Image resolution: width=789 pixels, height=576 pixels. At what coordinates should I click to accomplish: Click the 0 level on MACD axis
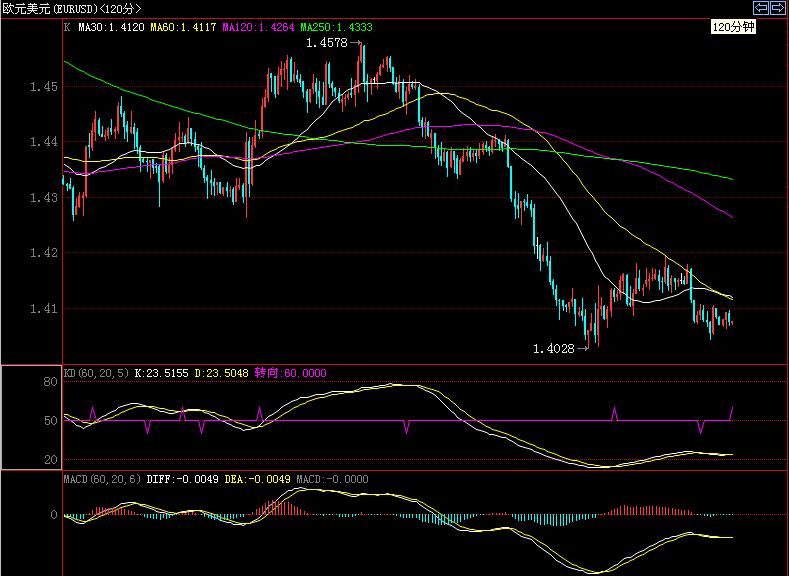(x=54, y=515)
